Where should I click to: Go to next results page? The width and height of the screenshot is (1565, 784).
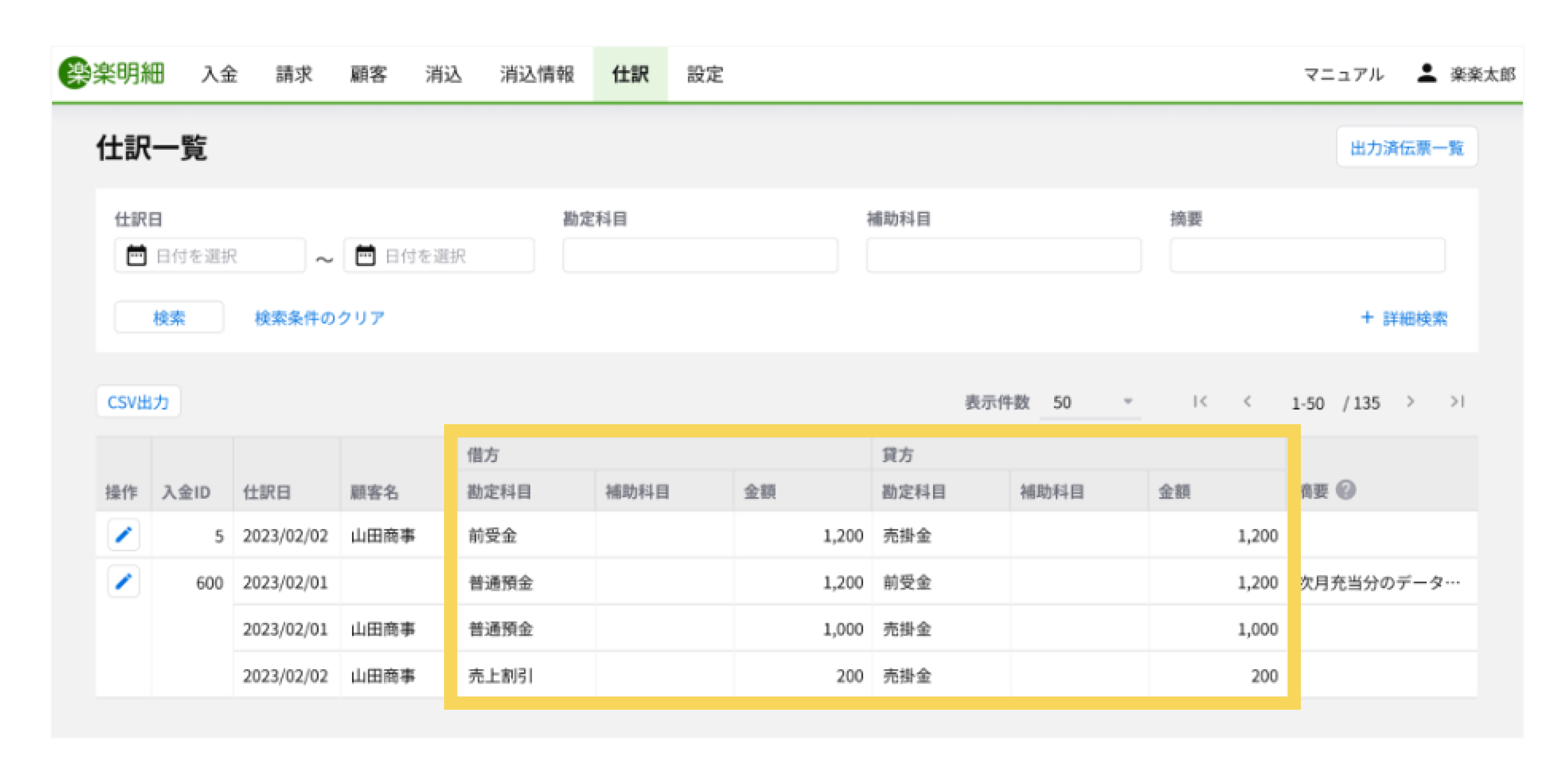point(1410,401)
